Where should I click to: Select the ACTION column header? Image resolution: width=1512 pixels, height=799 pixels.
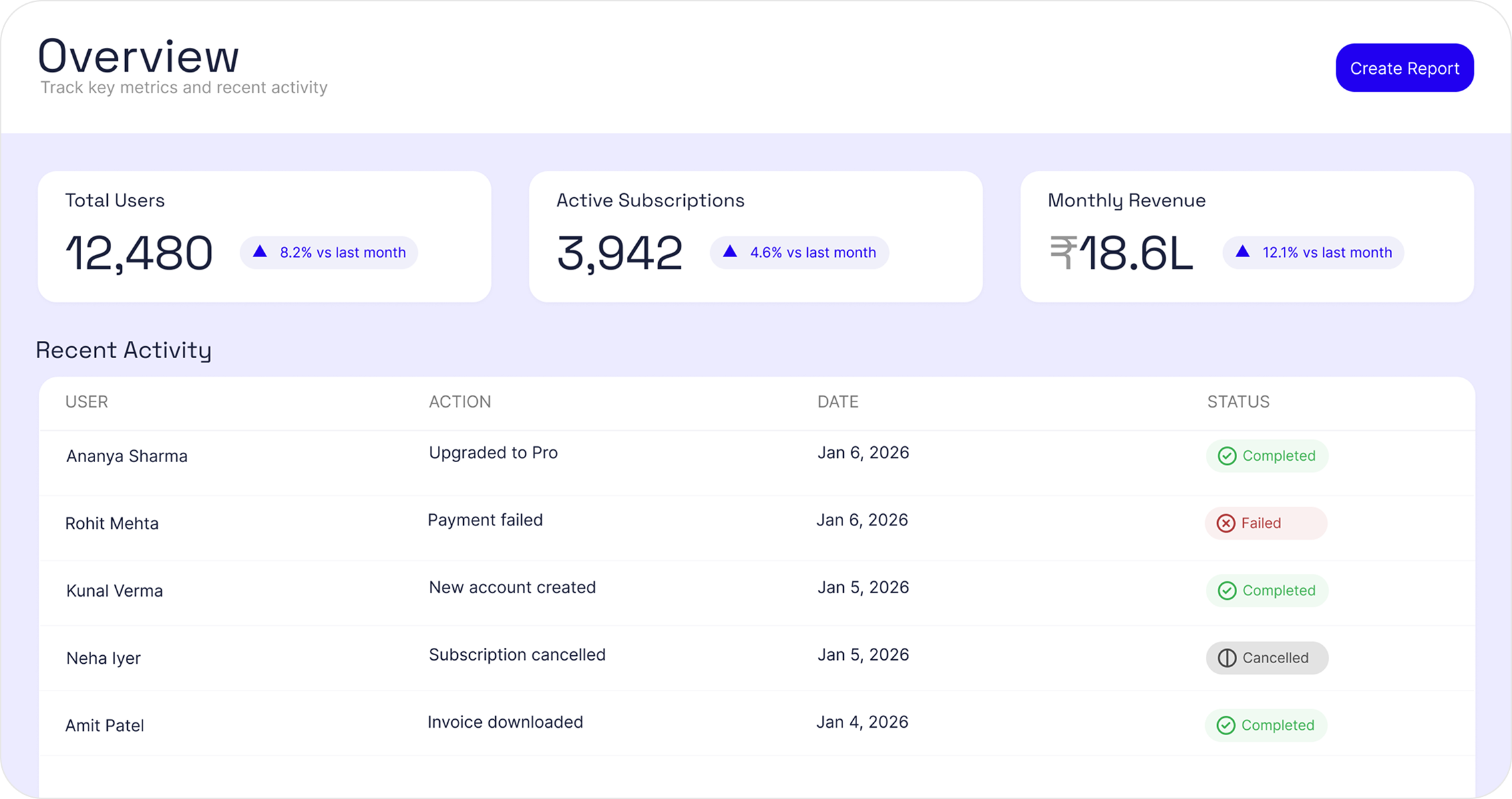pos(460,401)
